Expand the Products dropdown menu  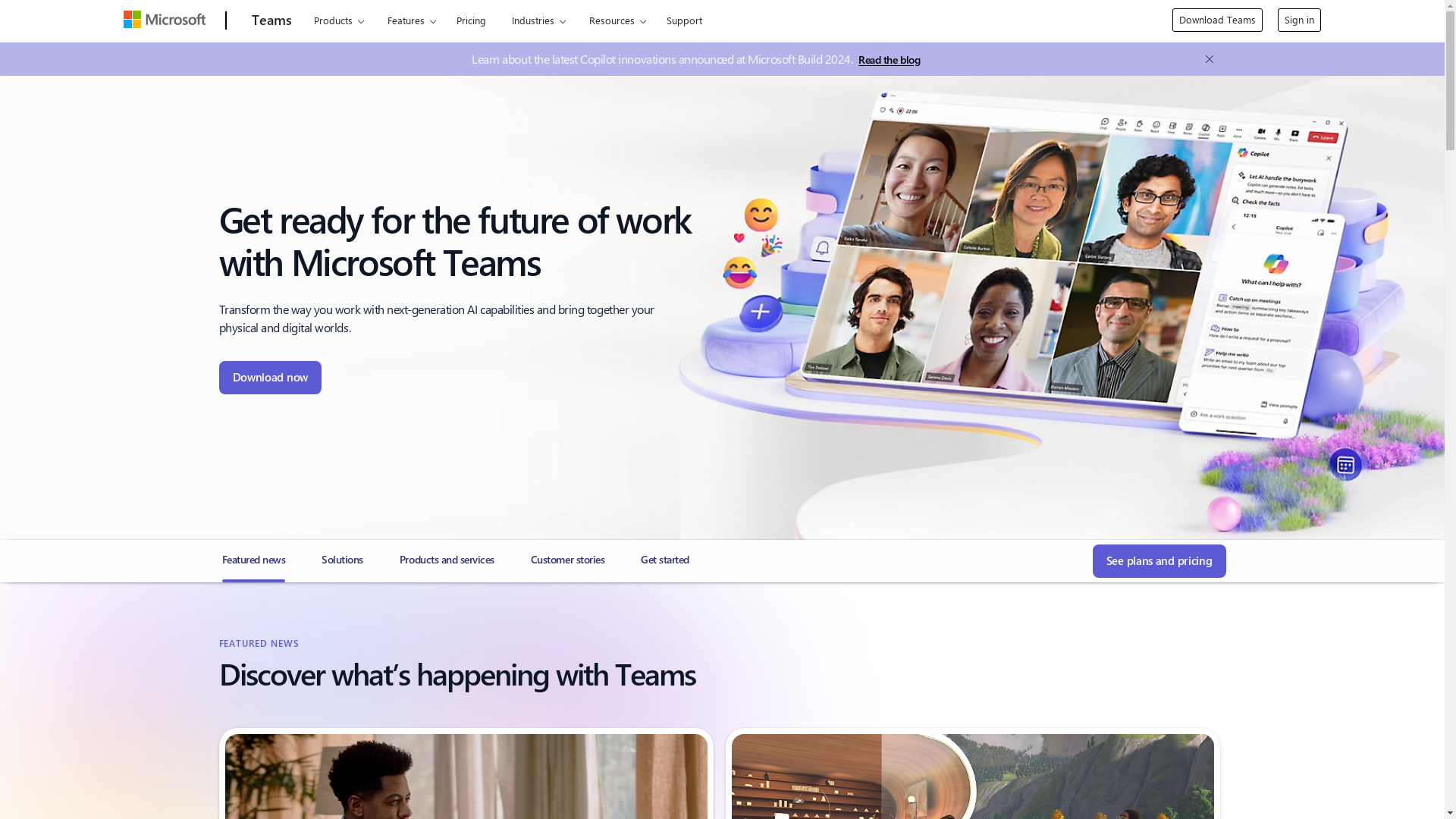338,20
